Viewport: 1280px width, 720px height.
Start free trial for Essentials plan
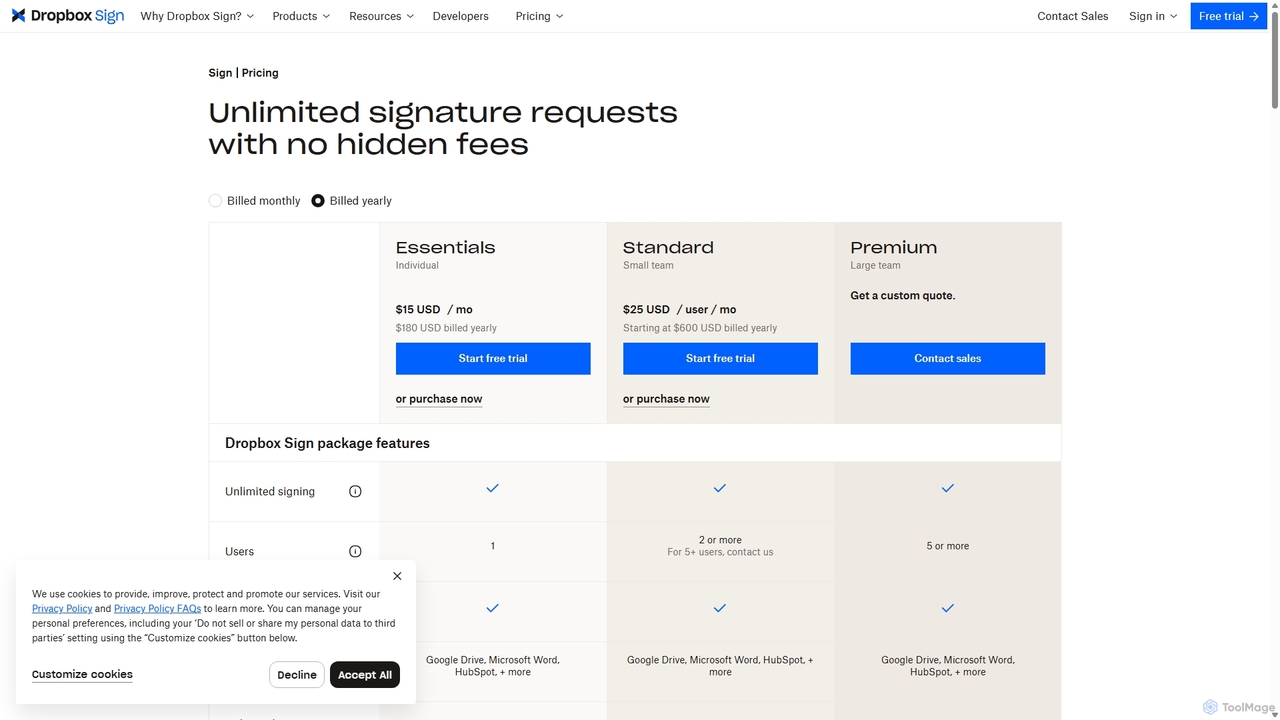(x=493, y=359)
